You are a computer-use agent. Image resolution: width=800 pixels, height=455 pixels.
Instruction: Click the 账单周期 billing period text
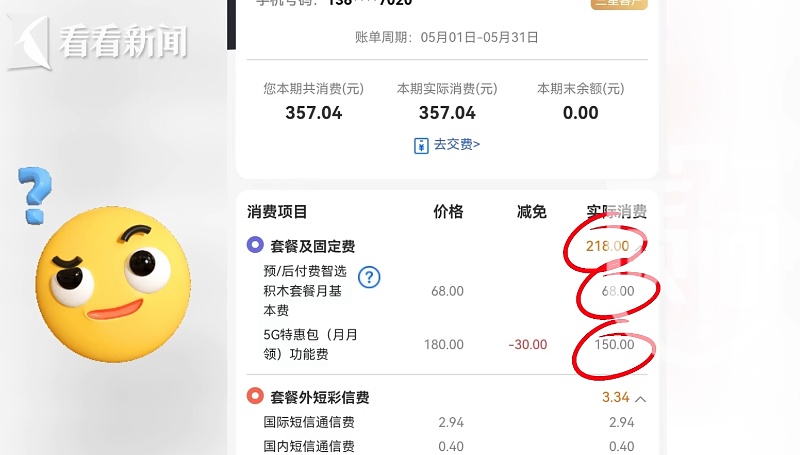446,38
